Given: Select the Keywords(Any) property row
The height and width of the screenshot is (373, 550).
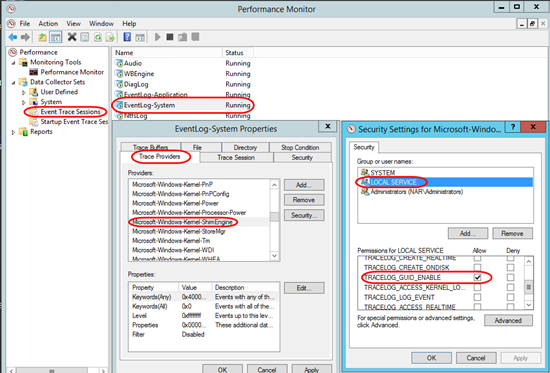Looking at the screenshot, I should coord(204,297).
